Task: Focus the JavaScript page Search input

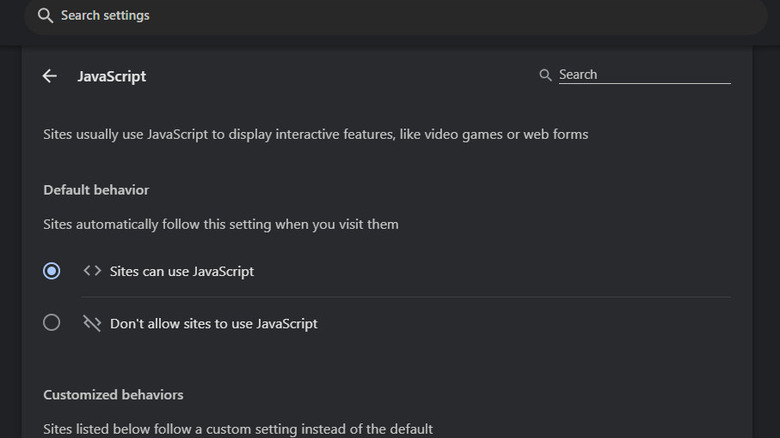Action: point(645,75)
